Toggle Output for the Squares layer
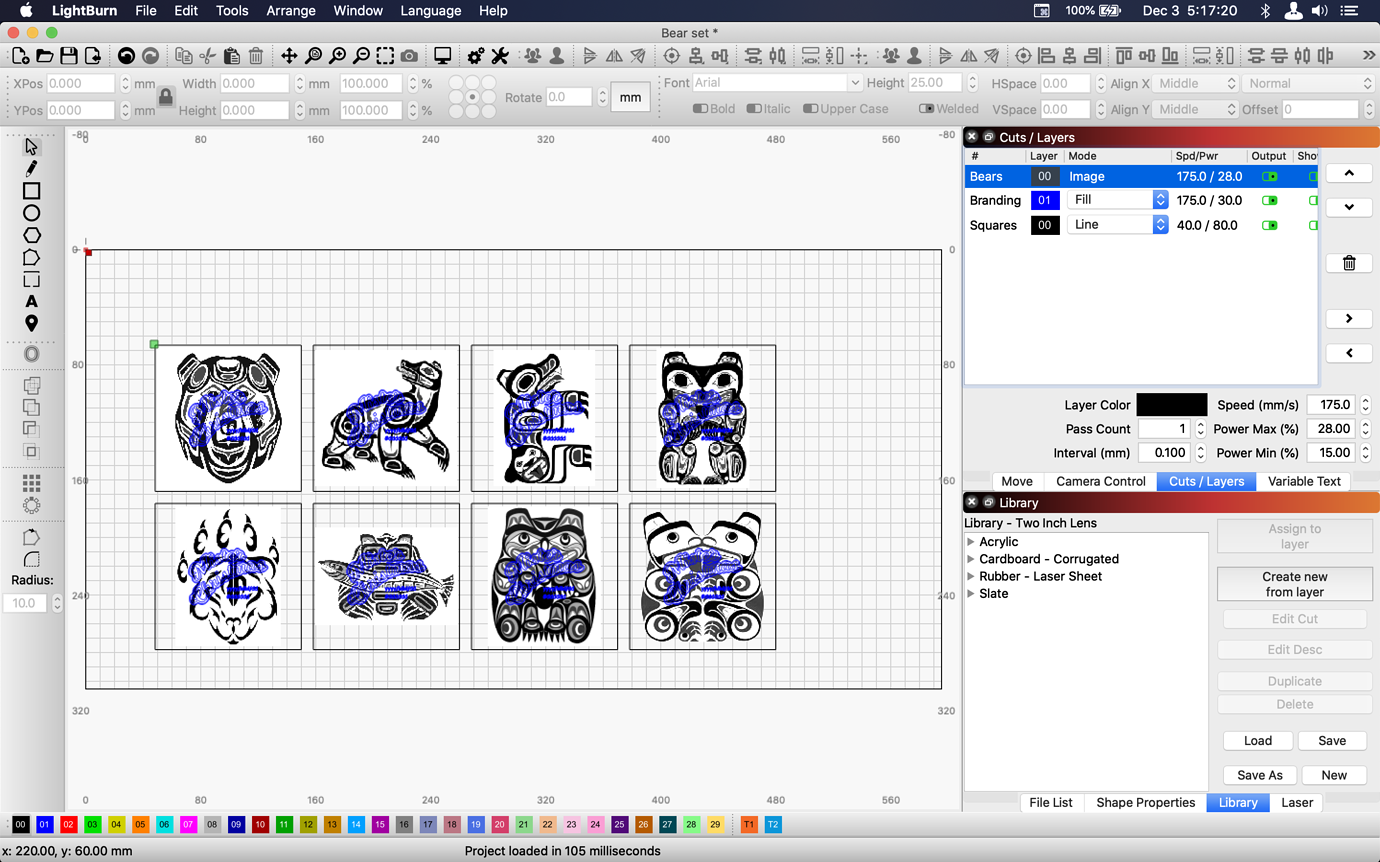 [1269, 225]
